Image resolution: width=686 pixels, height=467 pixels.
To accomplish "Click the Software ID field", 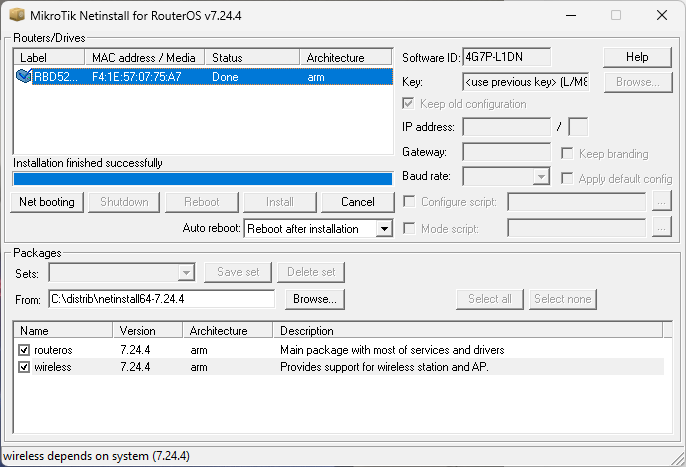I will [506, 57].
